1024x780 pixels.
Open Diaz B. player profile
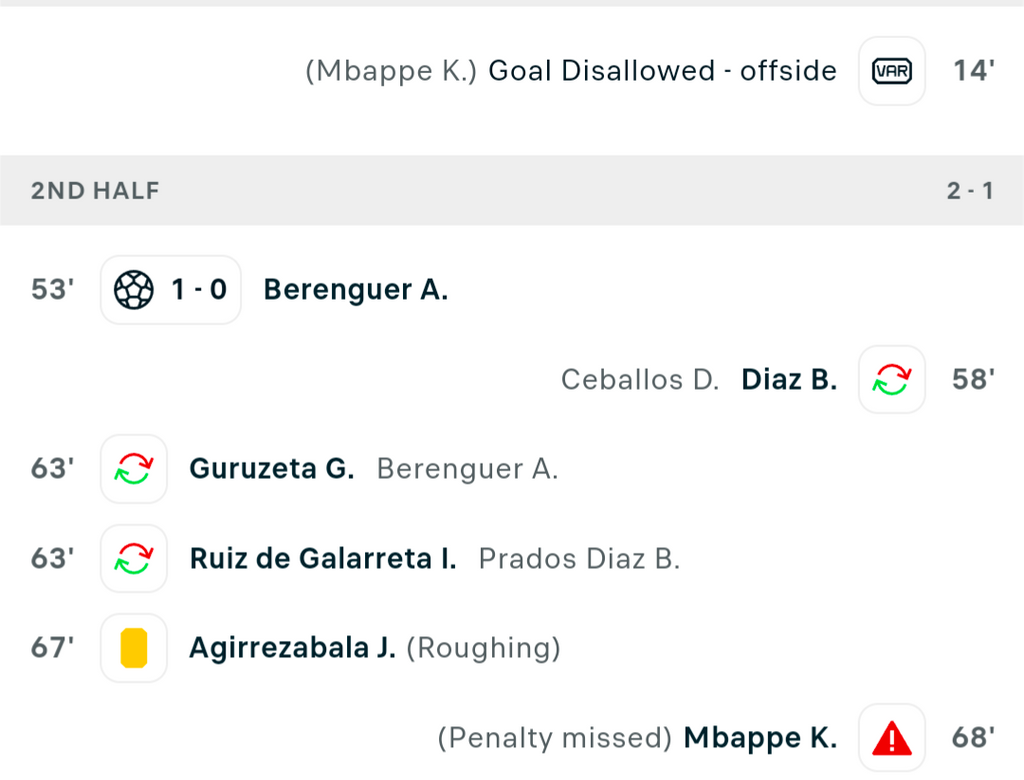click(x=789, y=380)
